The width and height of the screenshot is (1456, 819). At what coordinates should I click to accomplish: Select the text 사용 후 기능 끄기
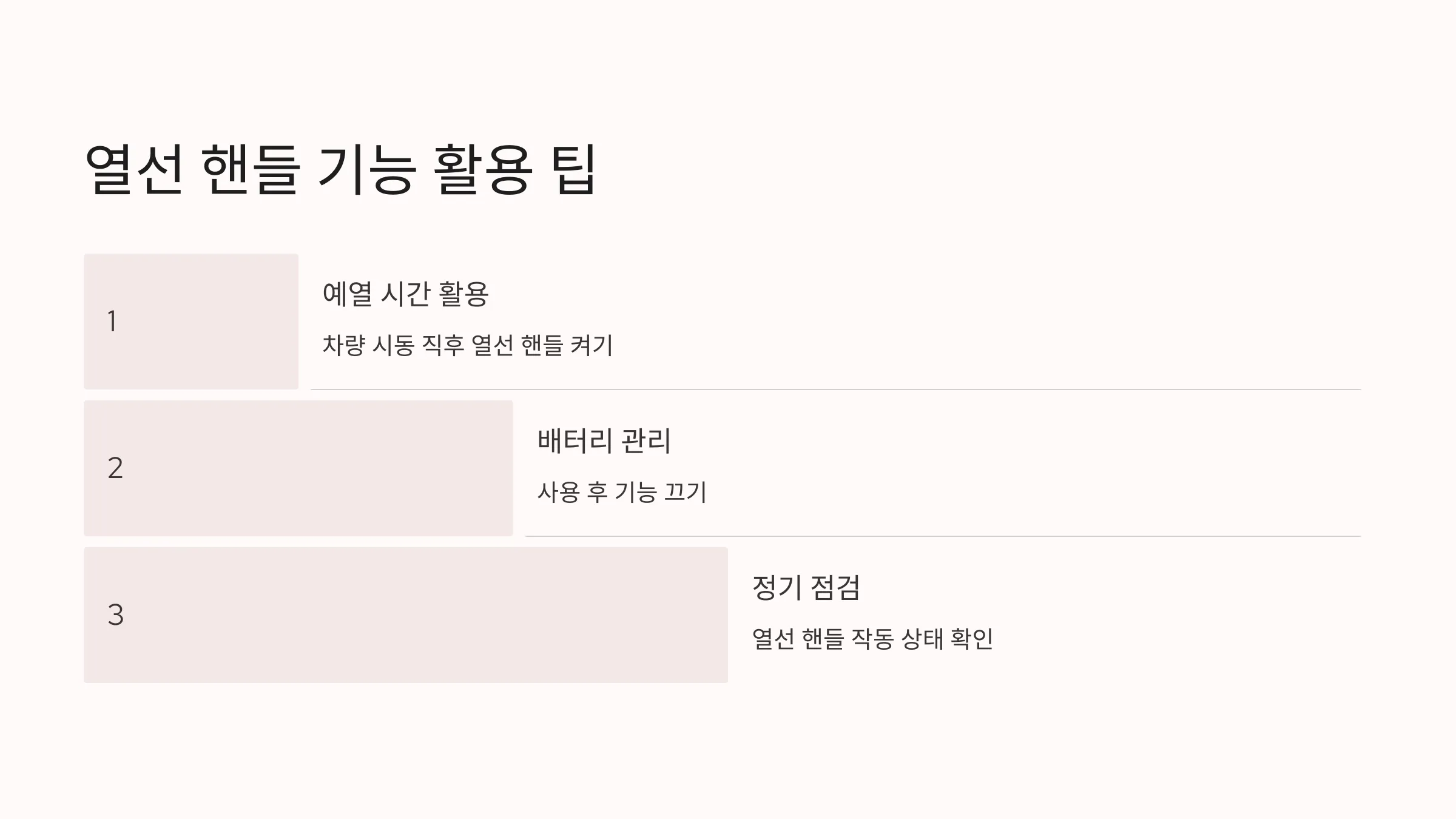(622, 492)
